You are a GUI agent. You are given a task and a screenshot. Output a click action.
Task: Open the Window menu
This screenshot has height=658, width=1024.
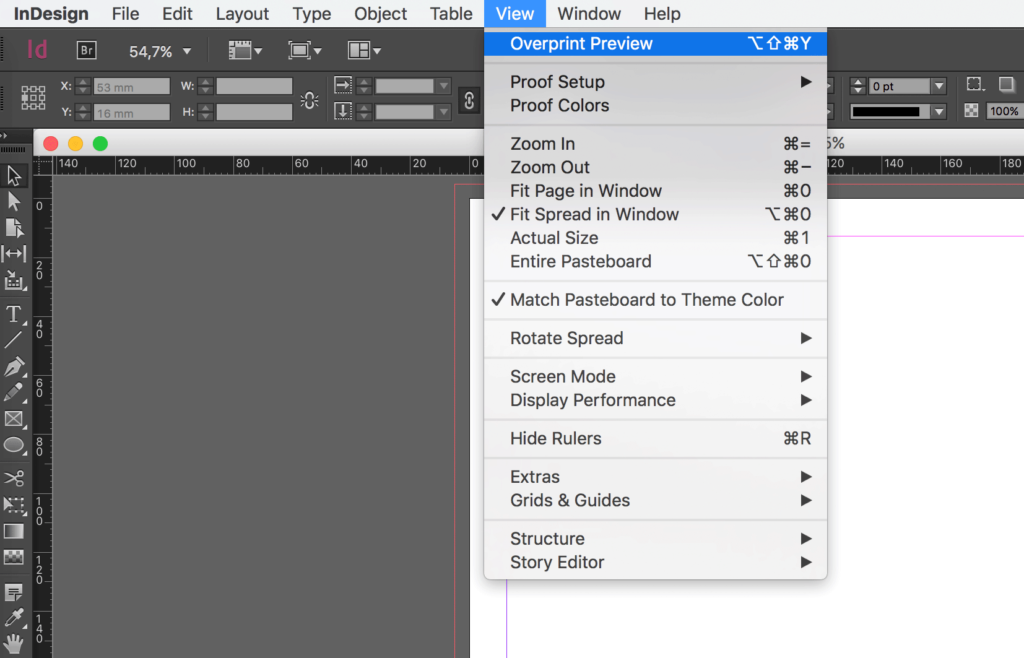click(588, 13)
